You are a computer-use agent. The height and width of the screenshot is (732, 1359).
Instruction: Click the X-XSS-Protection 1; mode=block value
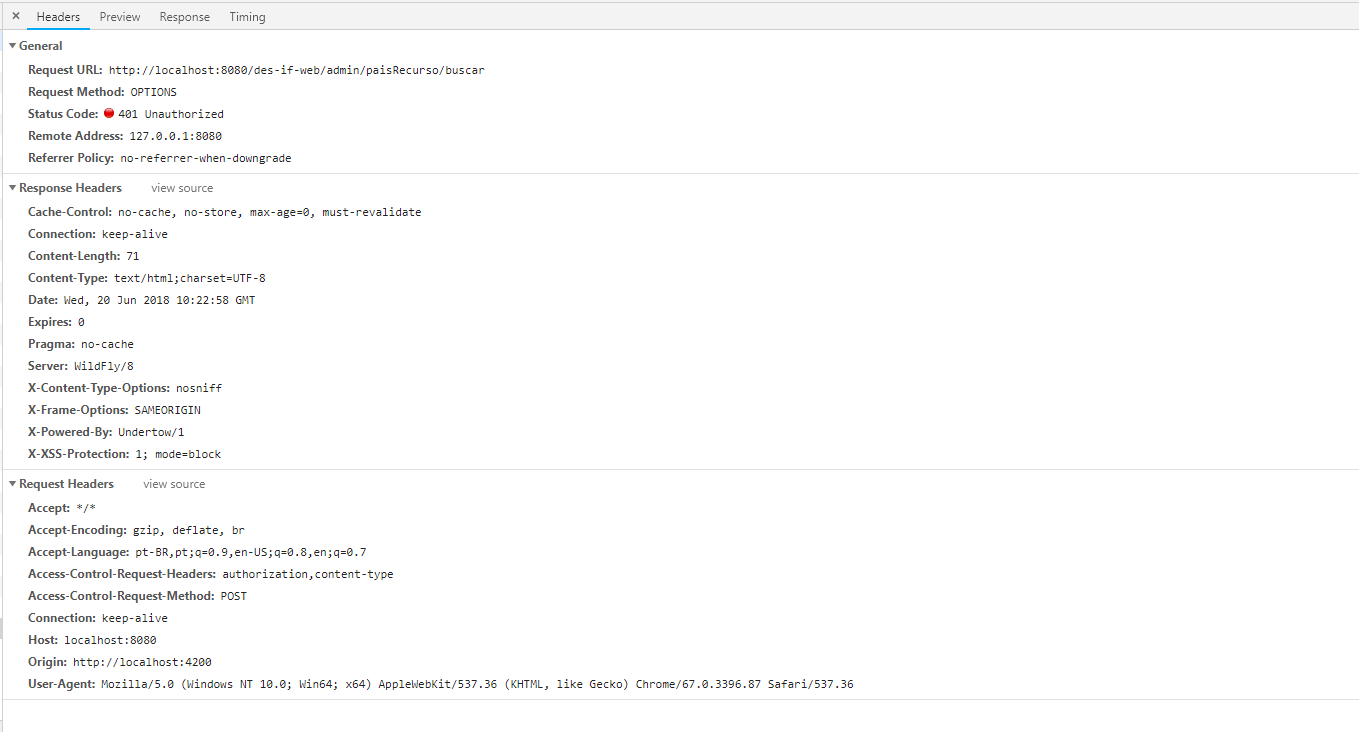[x=178, y=454]
